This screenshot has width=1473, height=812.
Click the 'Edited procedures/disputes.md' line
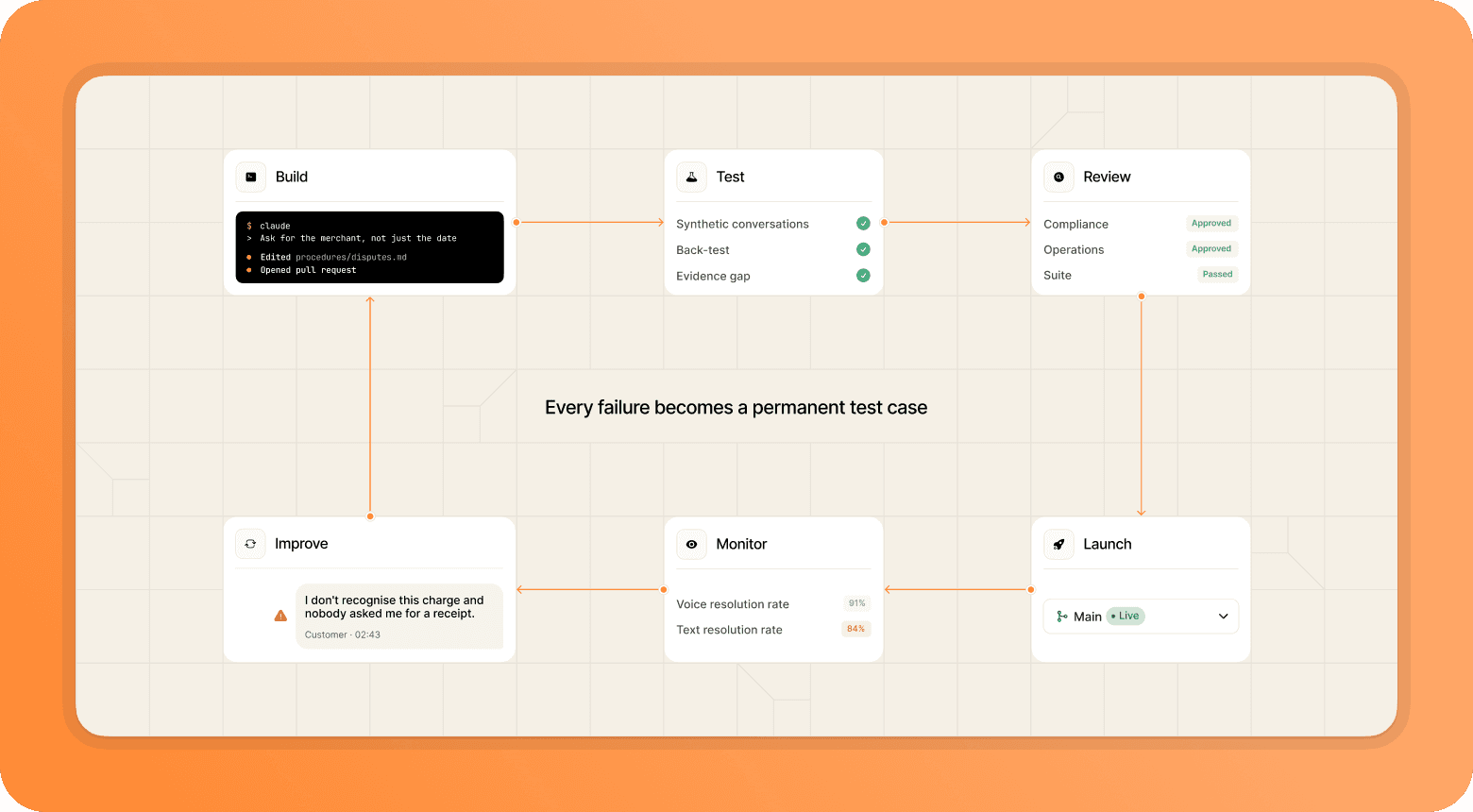(327, 257)
